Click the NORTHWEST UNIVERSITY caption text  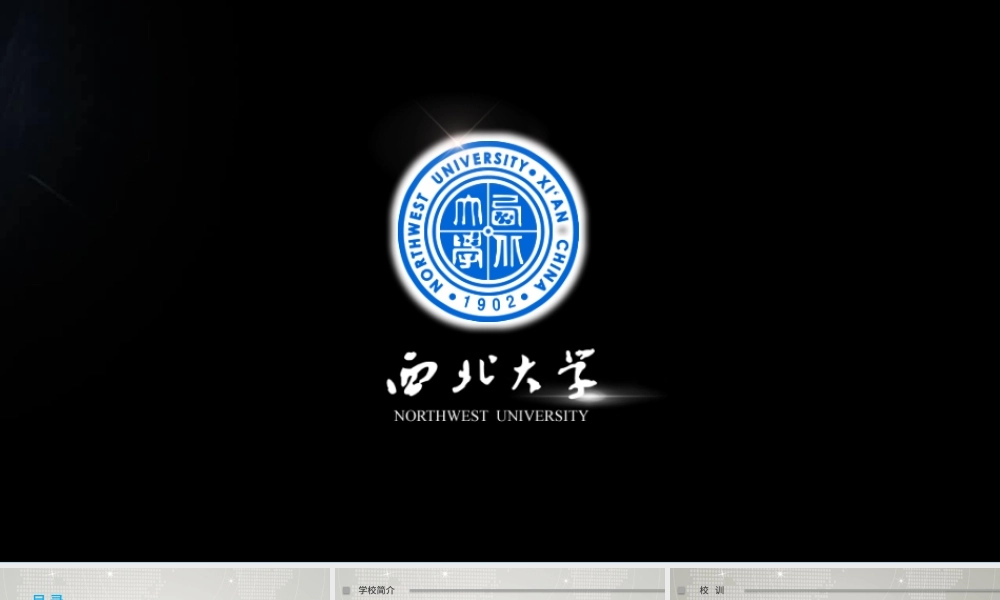click(491, 416)
